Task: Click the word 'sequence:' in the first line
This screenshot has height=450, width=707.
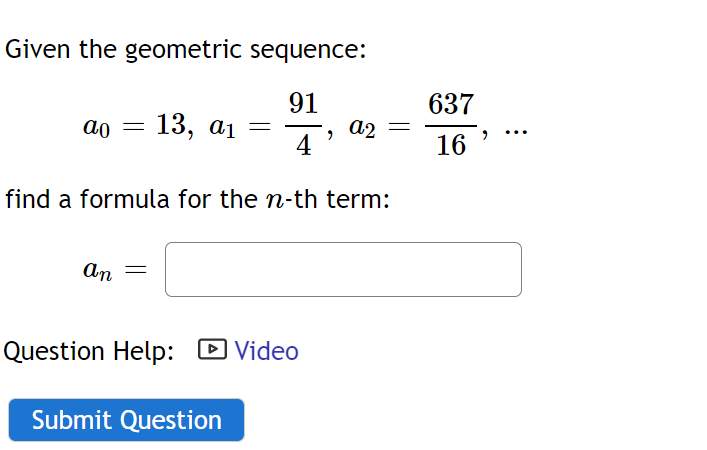Action: (x=308, y=51)
